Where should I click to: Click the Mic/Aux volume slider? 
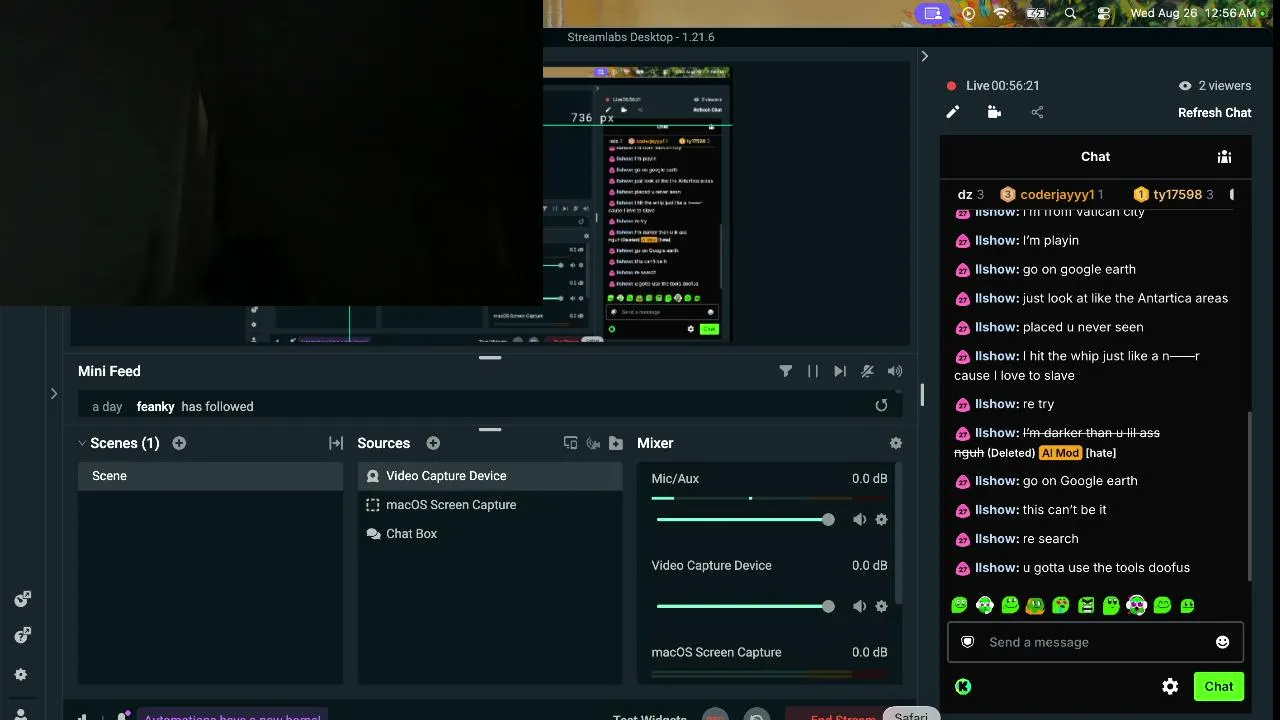(742, 519)
